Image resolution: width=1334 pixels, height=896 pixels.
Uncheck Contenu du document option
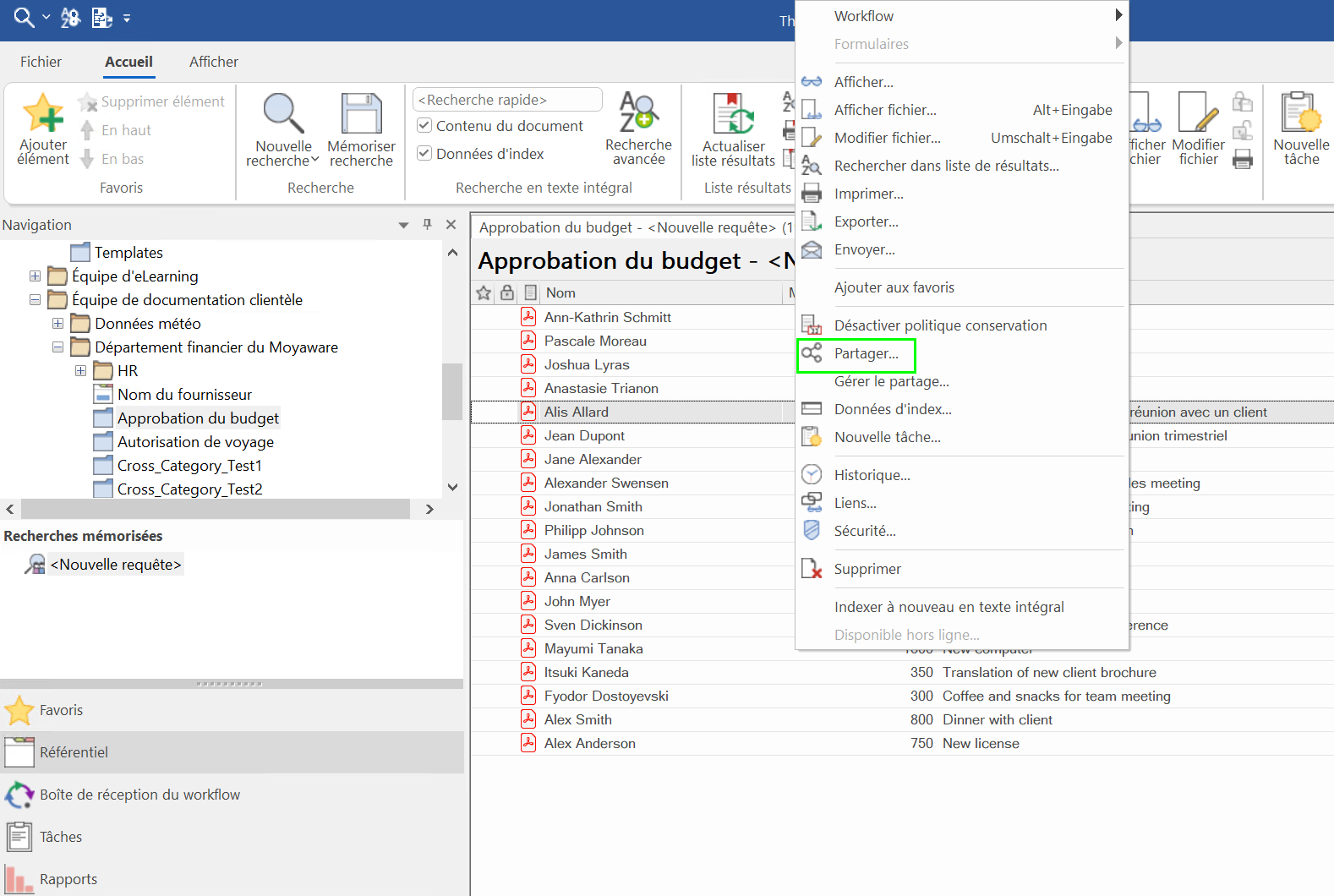pos(424,126)
